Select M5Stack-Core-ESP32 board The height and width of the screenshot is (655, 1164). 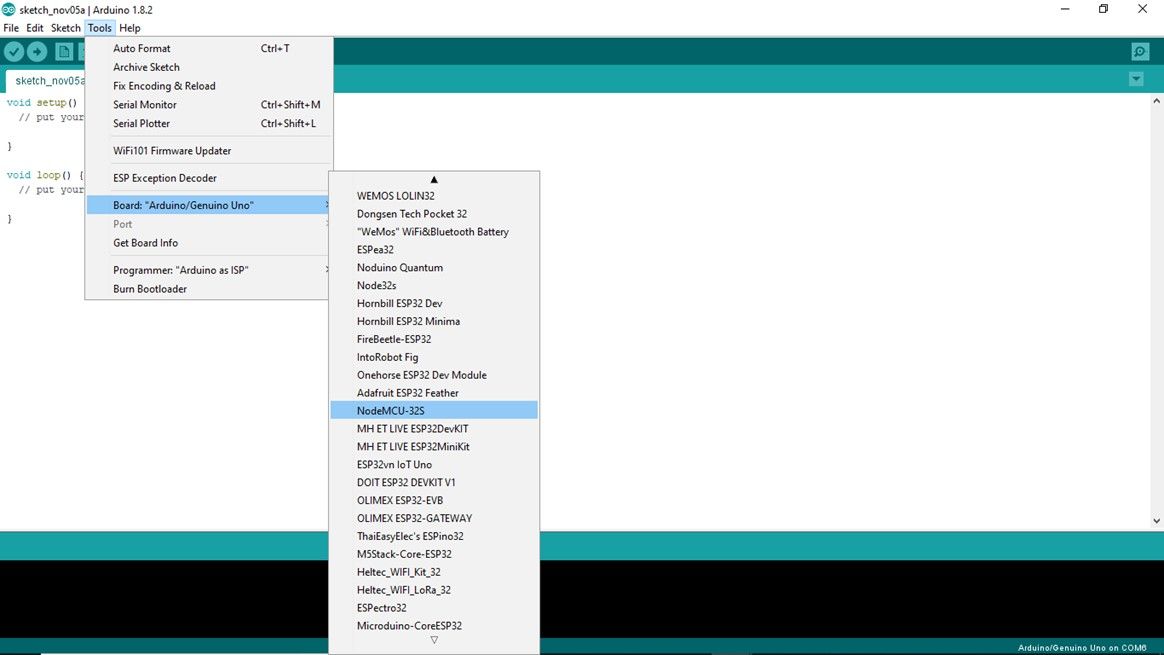434,554
